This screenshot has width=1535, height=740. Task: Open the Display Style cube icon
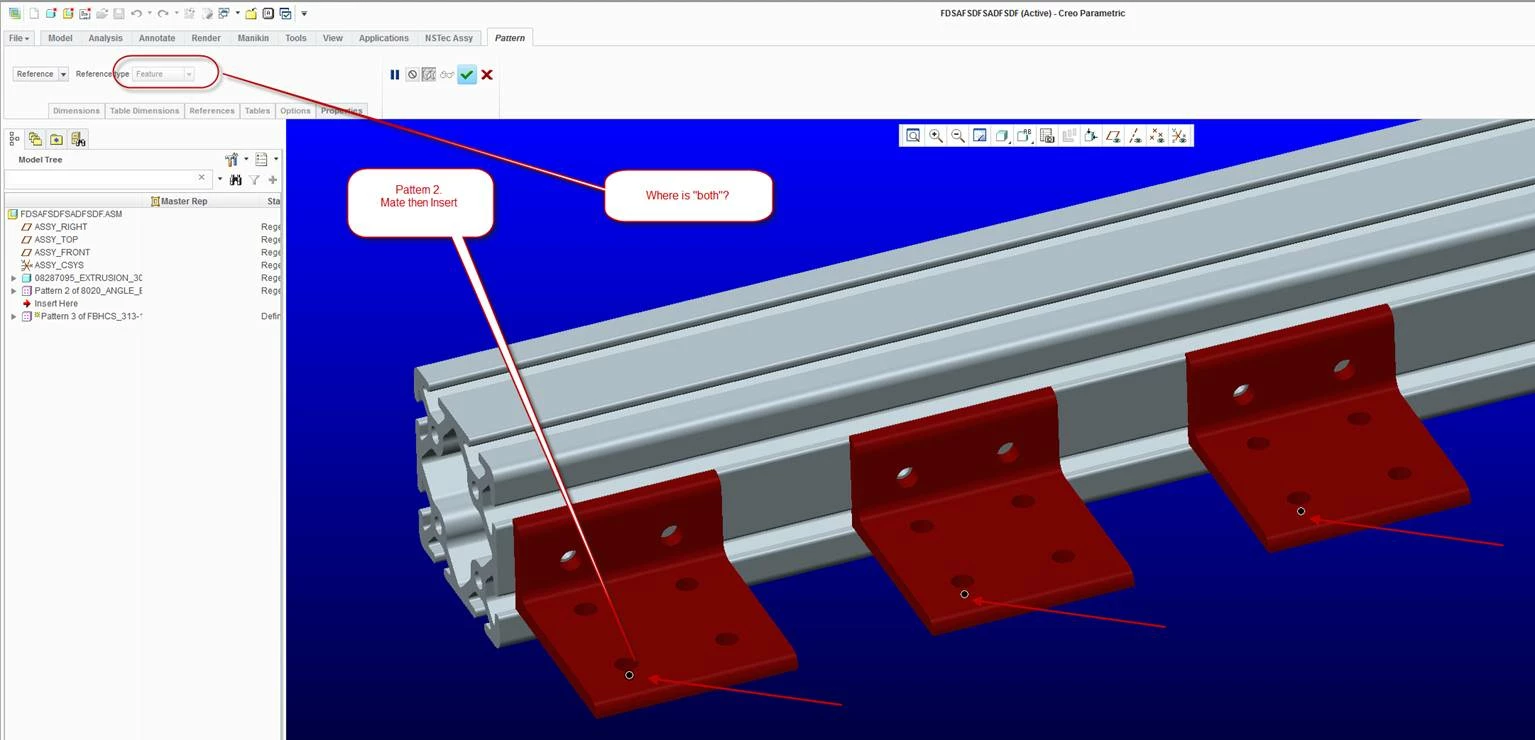[1002, 136]
